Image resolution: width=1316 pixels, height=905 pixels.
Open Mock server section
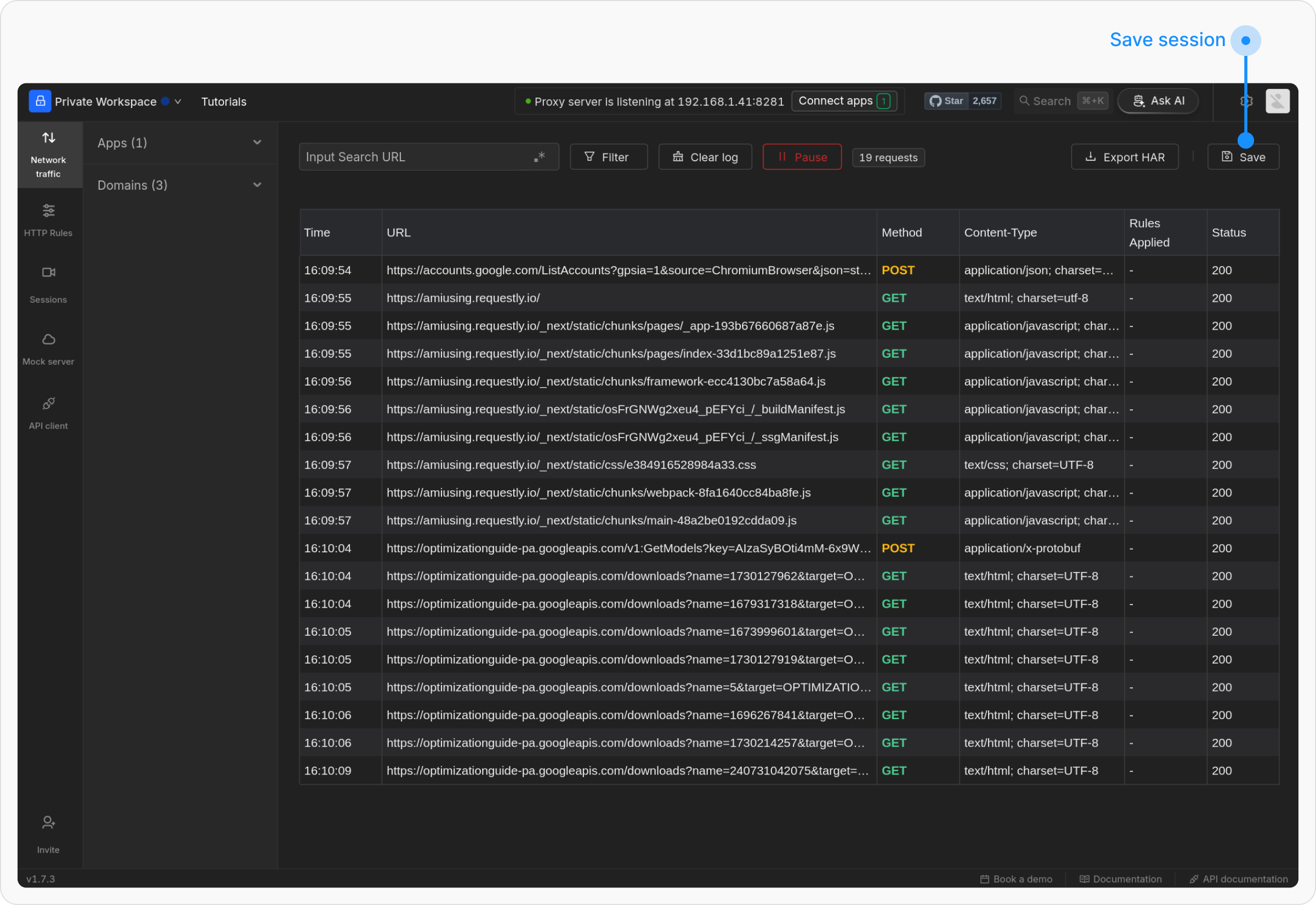click(48, 348)
